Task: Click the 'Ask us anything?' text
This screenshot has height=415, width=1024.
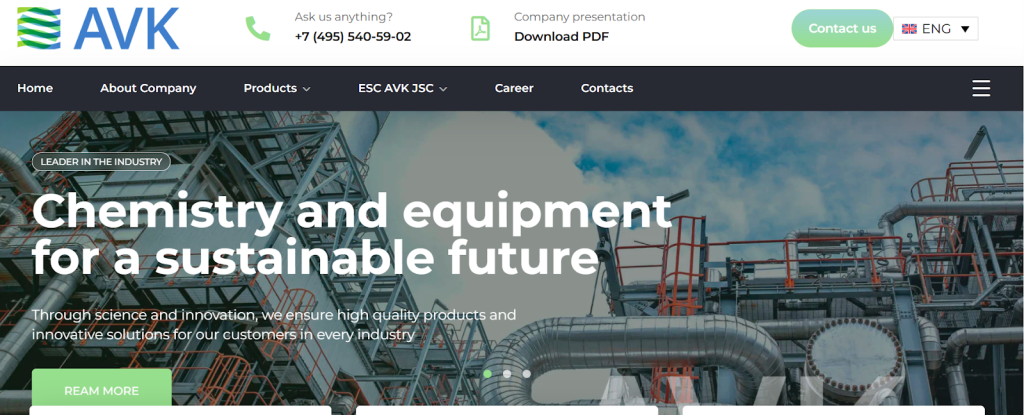Action: coord(344,17)
